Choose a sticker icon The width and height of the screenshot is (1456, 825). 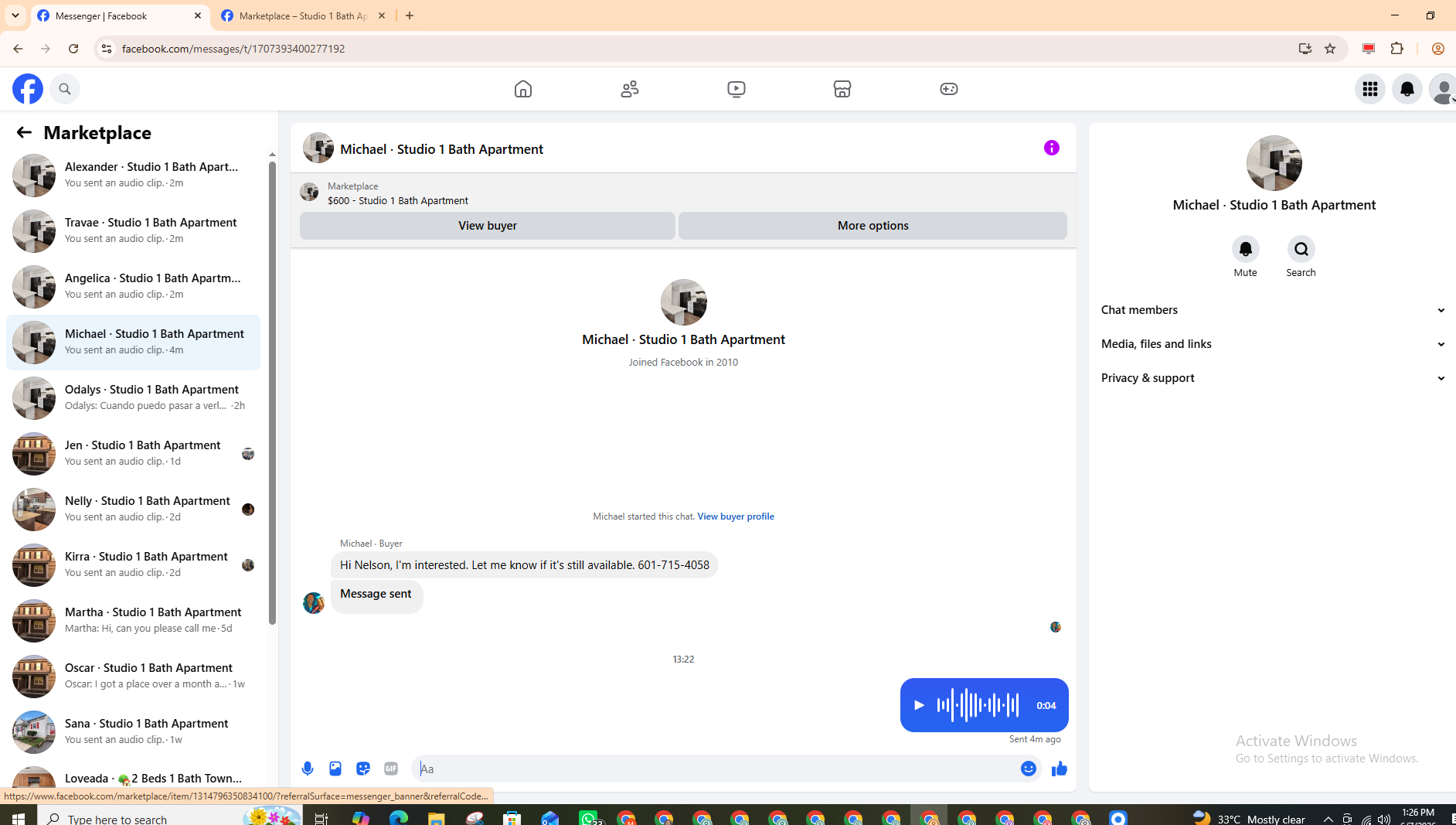(363, 769)
